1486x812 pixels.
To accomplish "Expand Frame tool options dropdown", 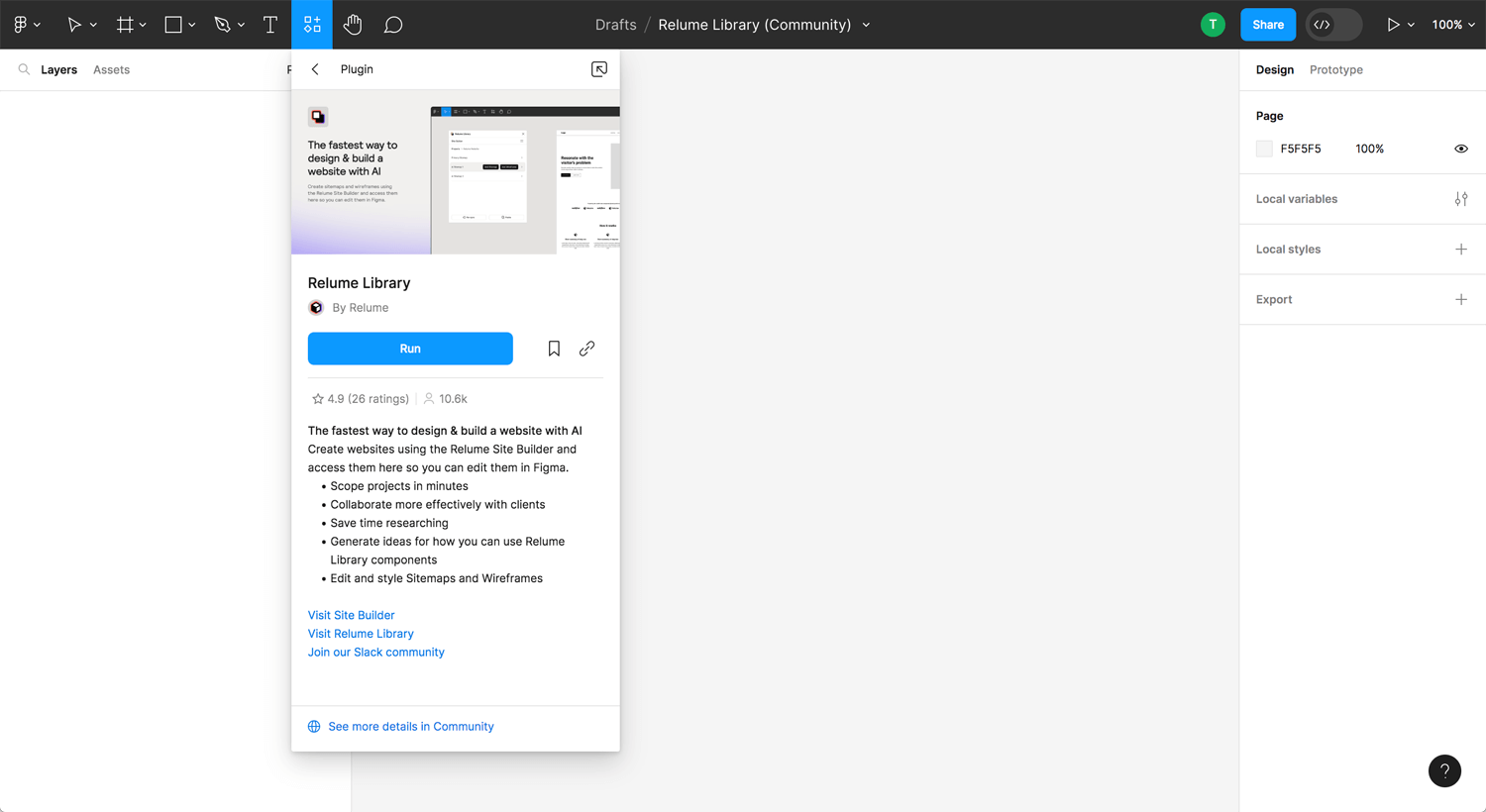I will [143, 25].
